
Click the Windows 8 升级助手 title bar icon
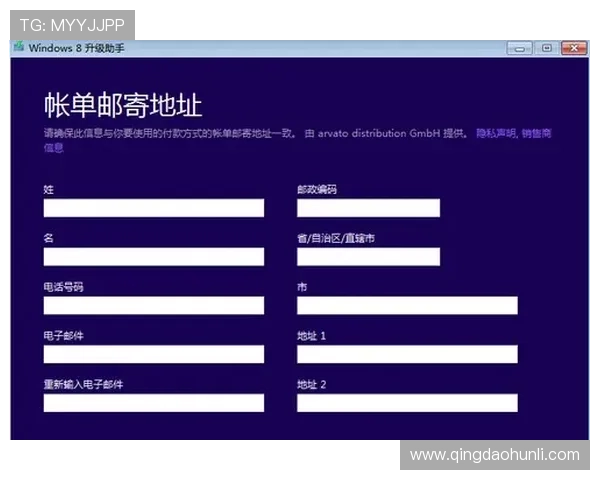(x=19, y=47)
